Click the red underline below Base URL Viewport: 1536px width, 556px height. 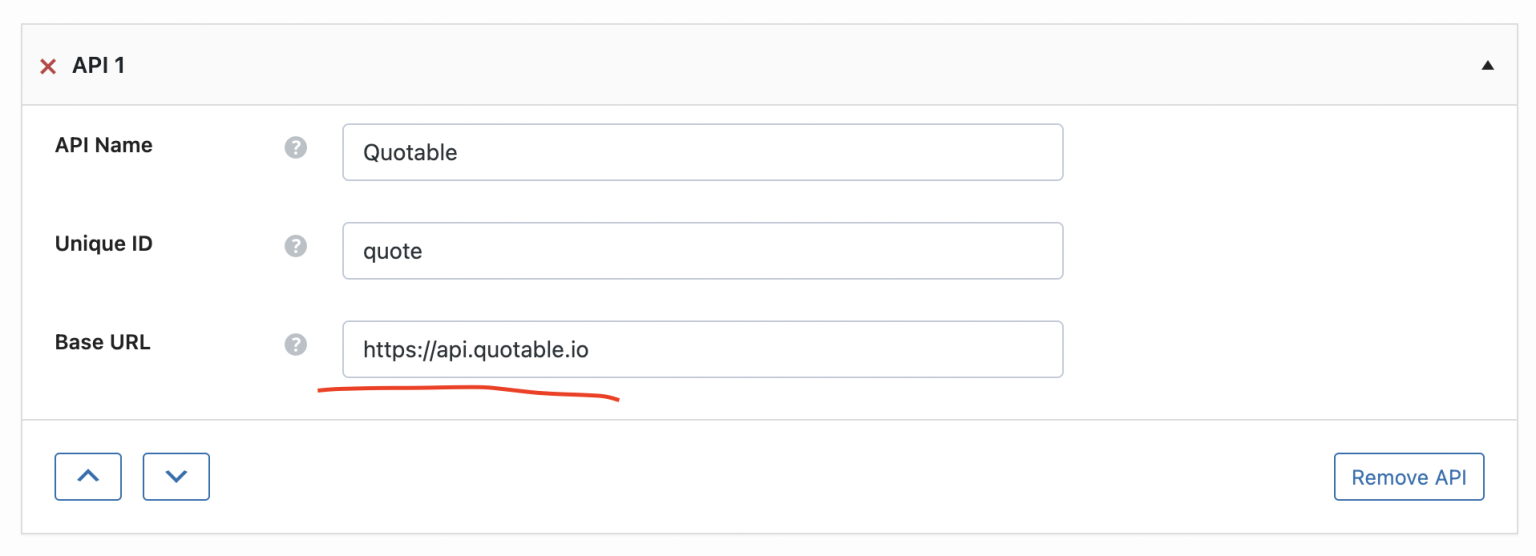click(x=468, y=390)
